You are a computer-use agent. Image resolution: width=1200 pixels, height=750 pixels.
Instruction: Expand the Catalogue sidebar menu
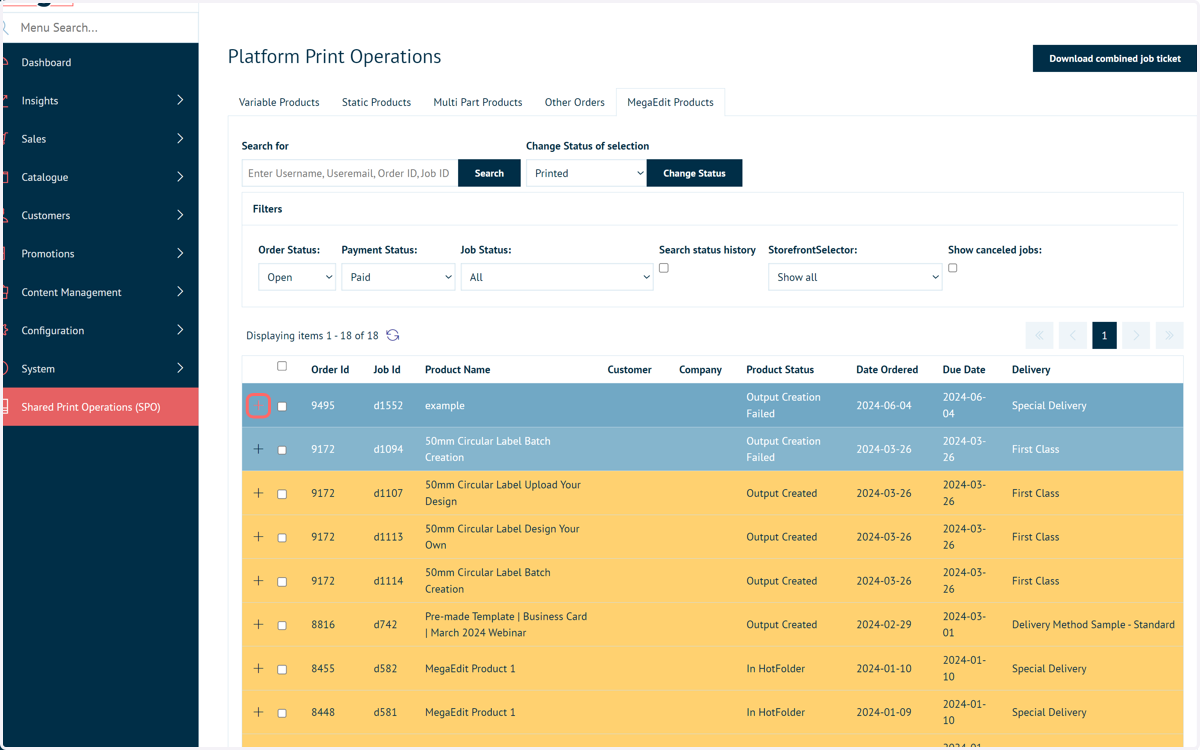[100, 177]
